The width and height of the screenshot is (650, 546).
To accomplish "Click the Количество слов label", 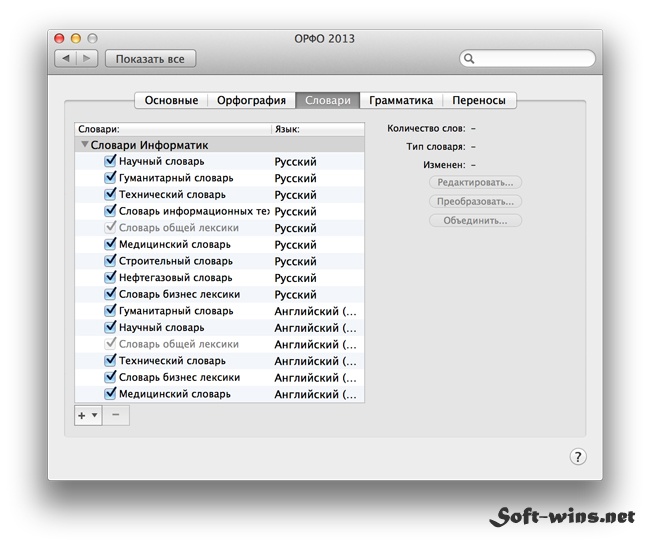I will (x=426, y=129).
